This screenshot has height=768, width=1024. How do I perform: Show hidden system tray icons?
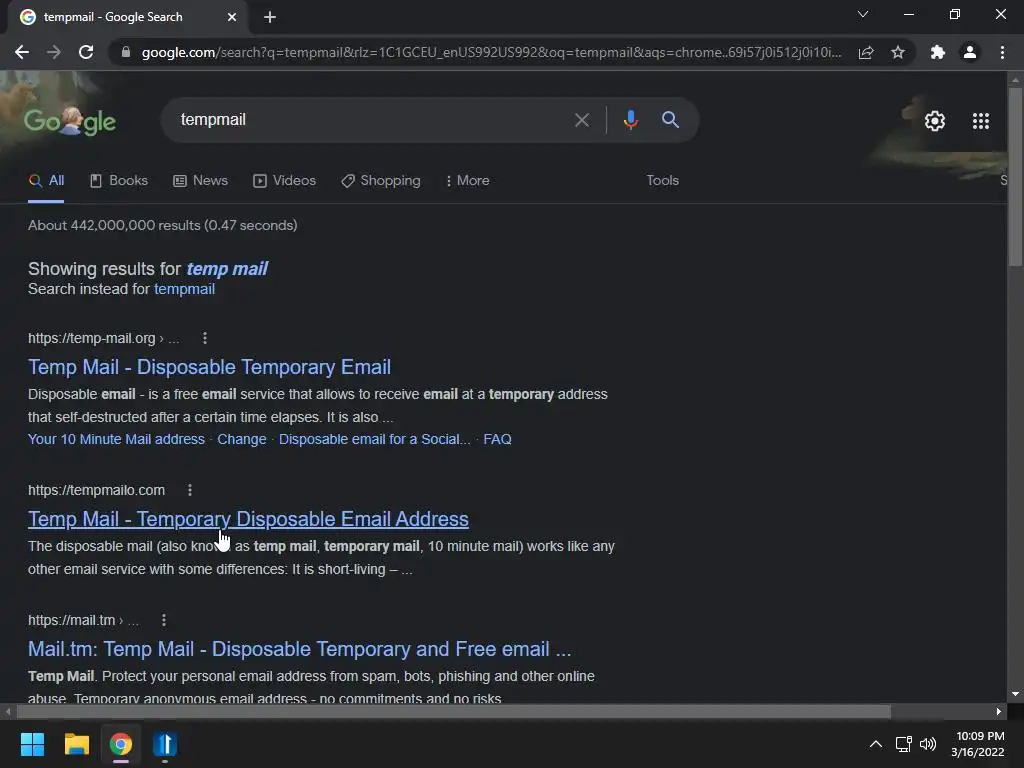[x=876, y=744]
